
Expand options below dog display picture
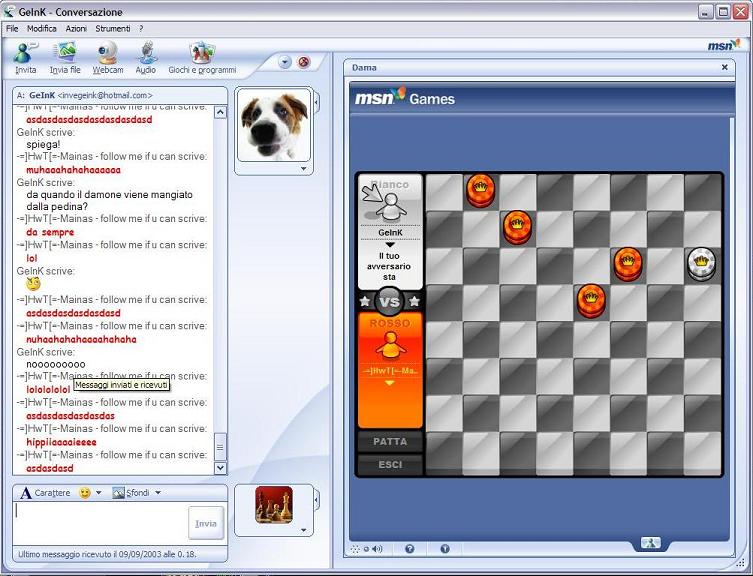click(304, 169)
